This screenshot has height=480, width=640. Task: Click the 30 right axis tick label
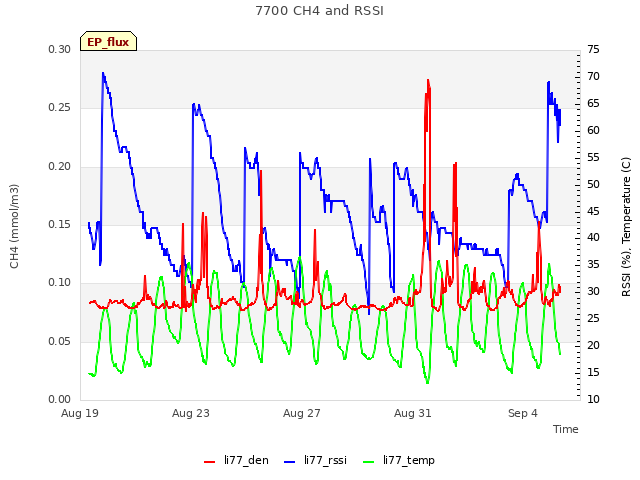tap(593, 291)
